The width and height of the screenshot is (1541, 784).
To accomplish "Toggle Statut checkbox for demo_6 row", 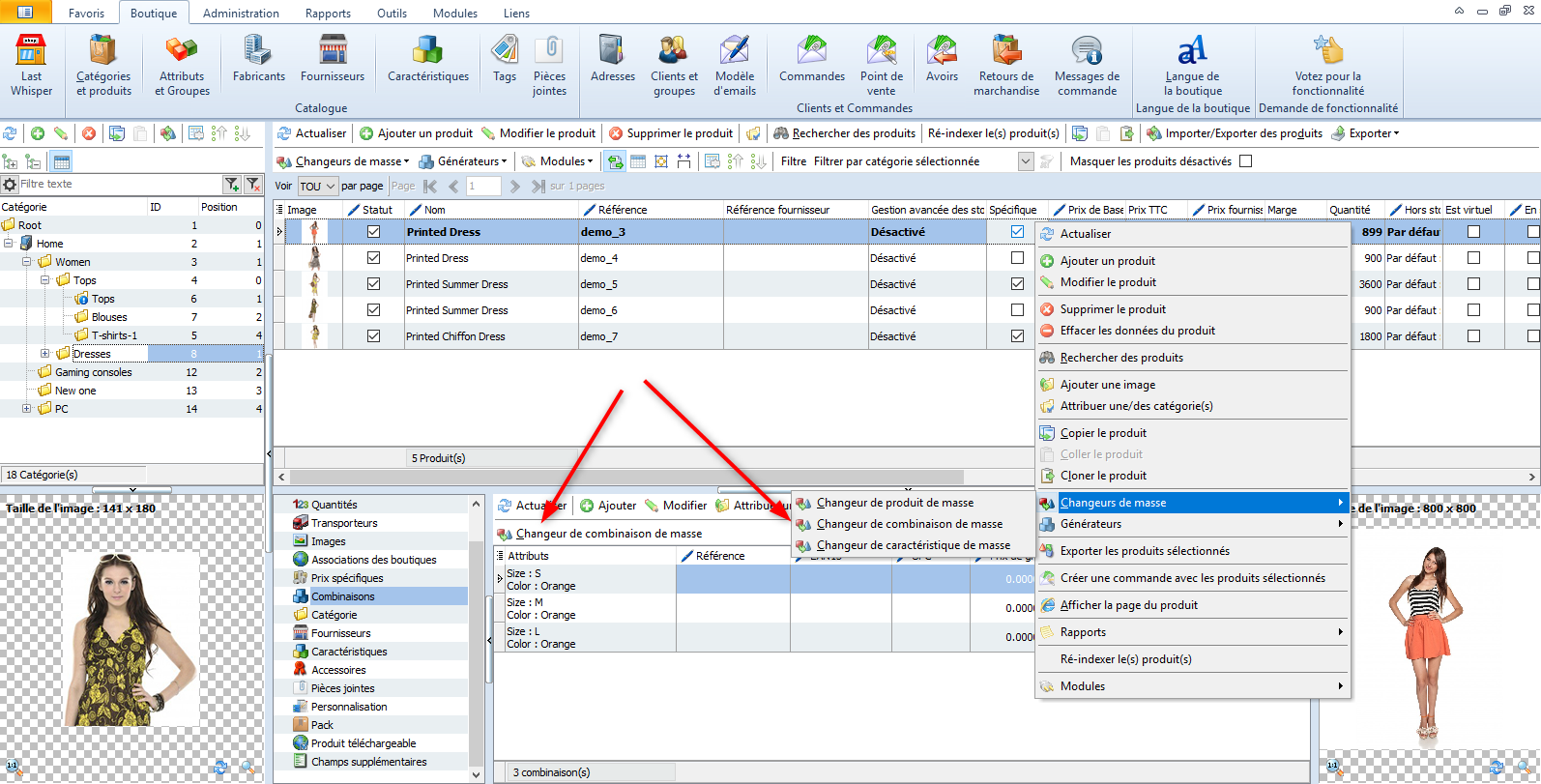I will pos(373,310).
